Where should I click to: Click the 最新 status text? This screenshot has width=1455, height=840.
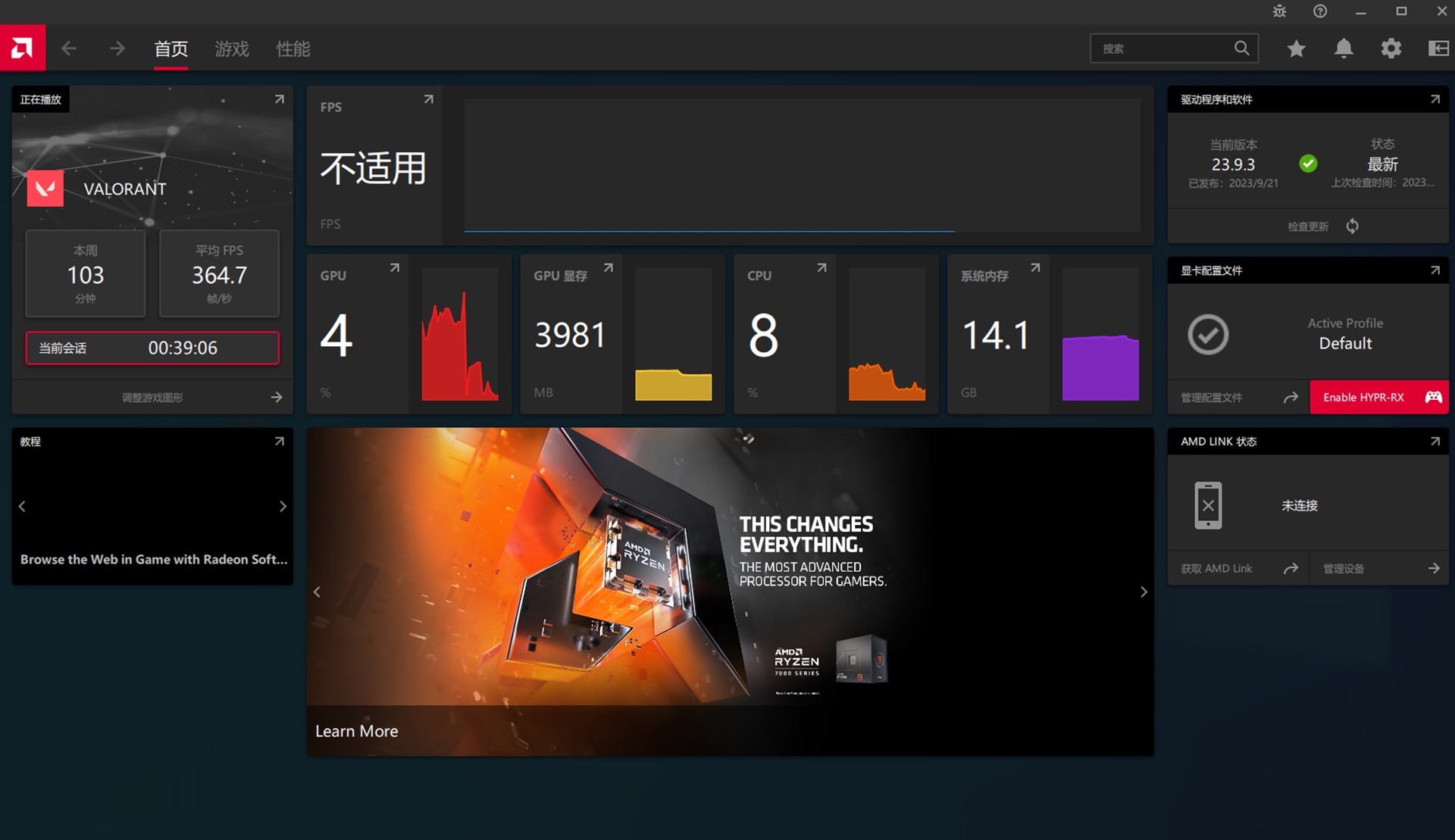tap(1382, 164)
